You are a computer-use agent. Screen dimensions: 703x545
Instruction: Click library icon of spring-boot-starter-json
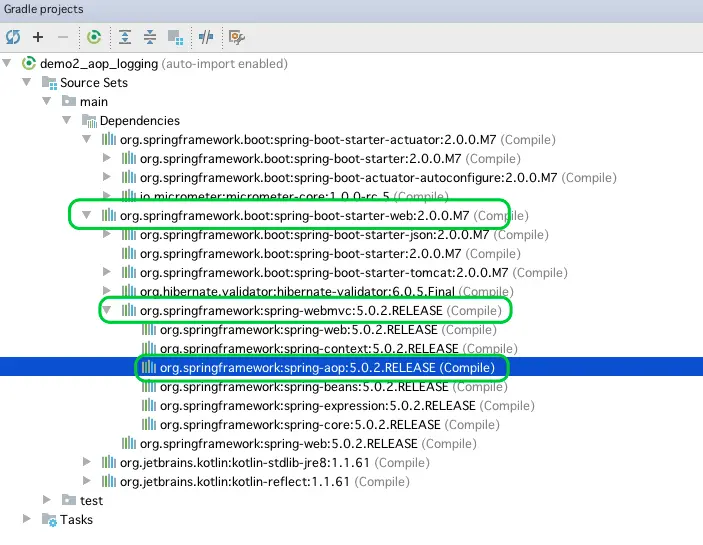coord(129,234)
